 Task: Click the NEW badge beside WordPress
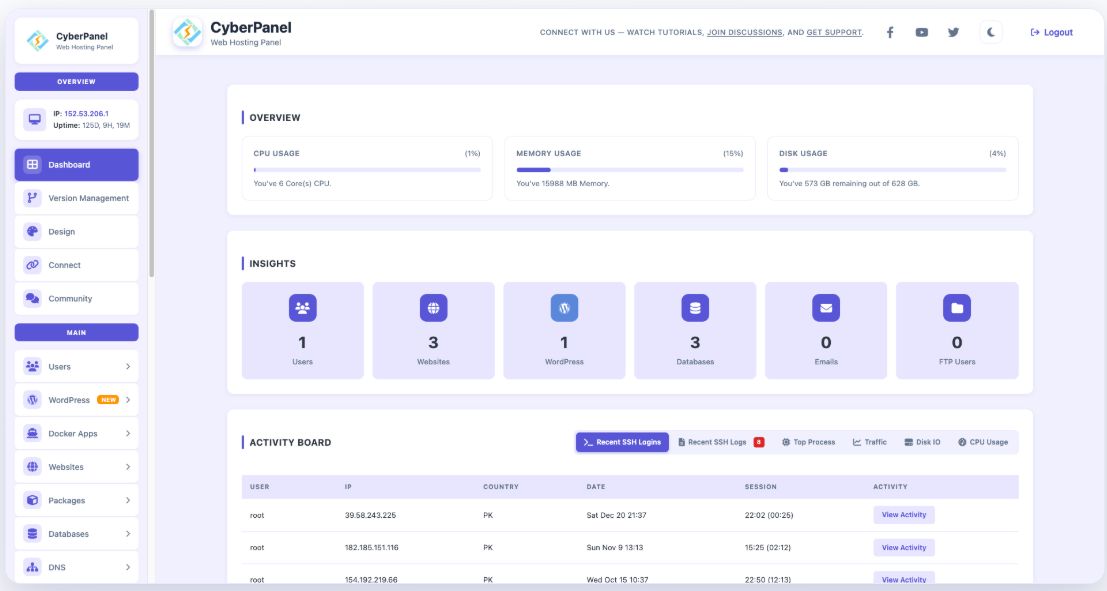tap(108, 400)
